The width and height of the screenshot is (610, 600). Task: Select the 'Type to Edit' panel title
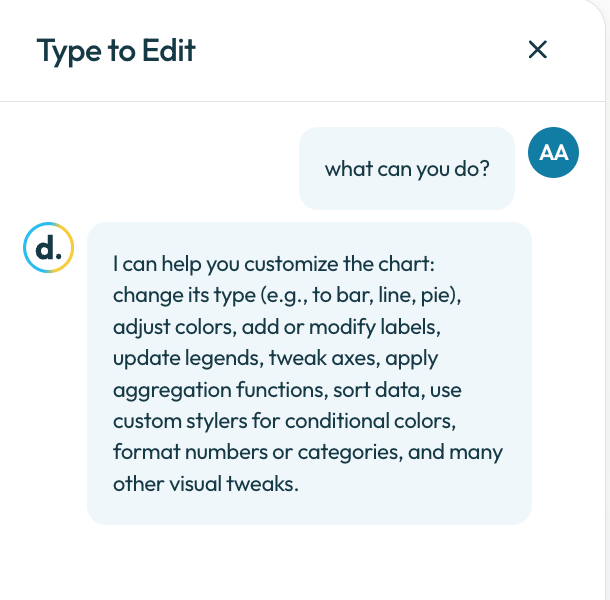click(116, 51)
